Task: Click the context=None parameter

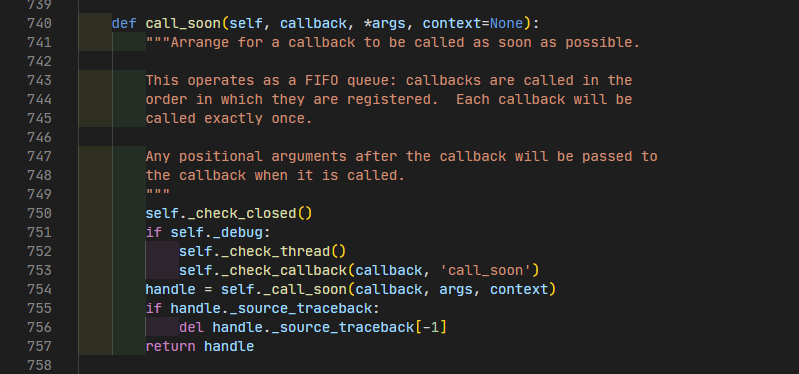Action: (473, 23)
